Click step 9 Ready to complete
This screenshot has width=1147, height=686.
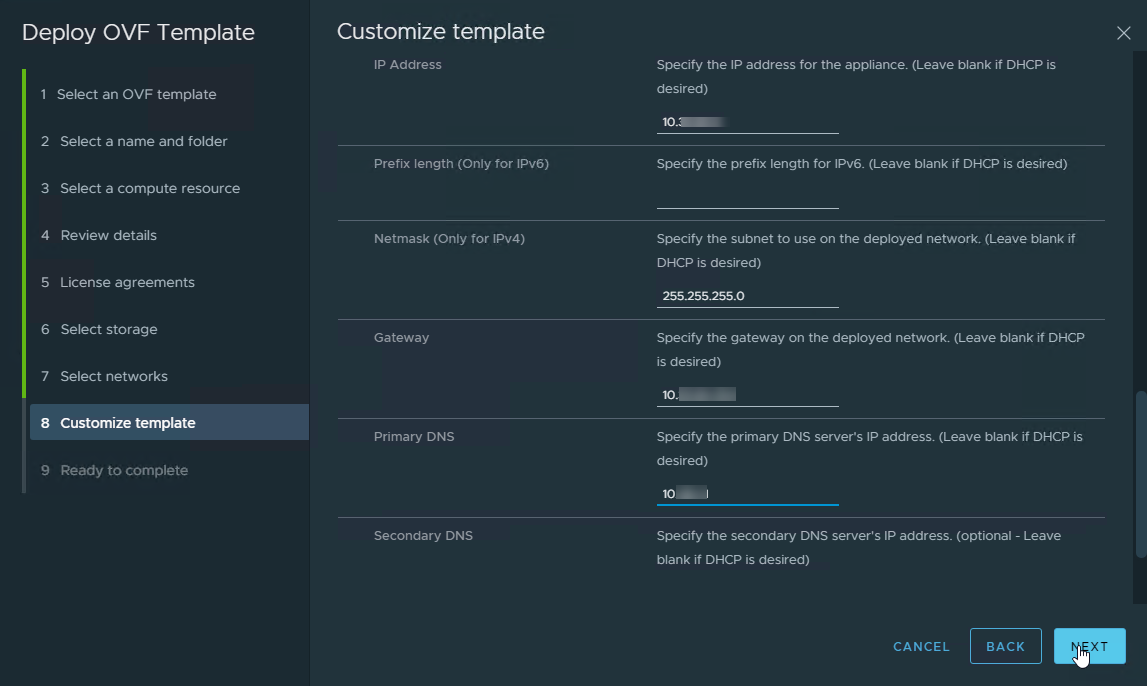pyautogui.click(x=123, y=470)
